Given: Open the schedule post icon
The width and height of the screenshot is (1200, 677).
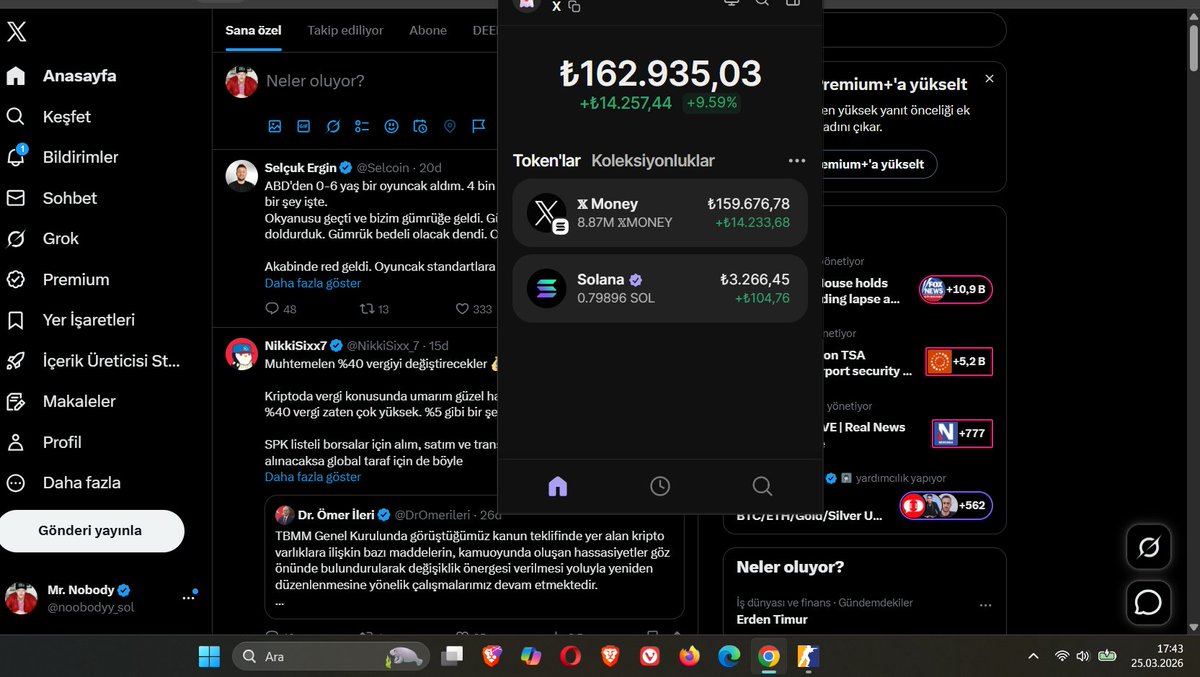Looking at the screenshot, I should [x=420, y=126].
